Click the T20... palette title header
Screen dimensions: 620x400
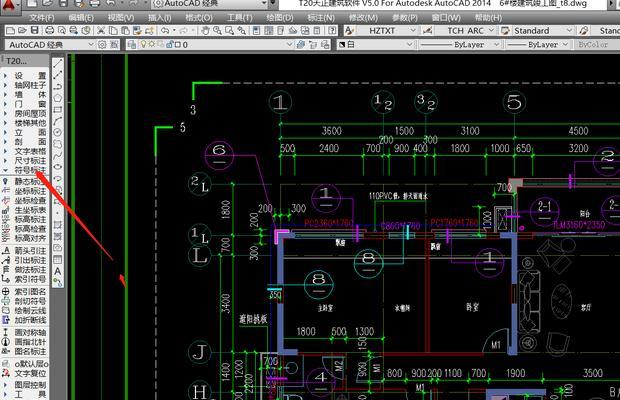25,61
